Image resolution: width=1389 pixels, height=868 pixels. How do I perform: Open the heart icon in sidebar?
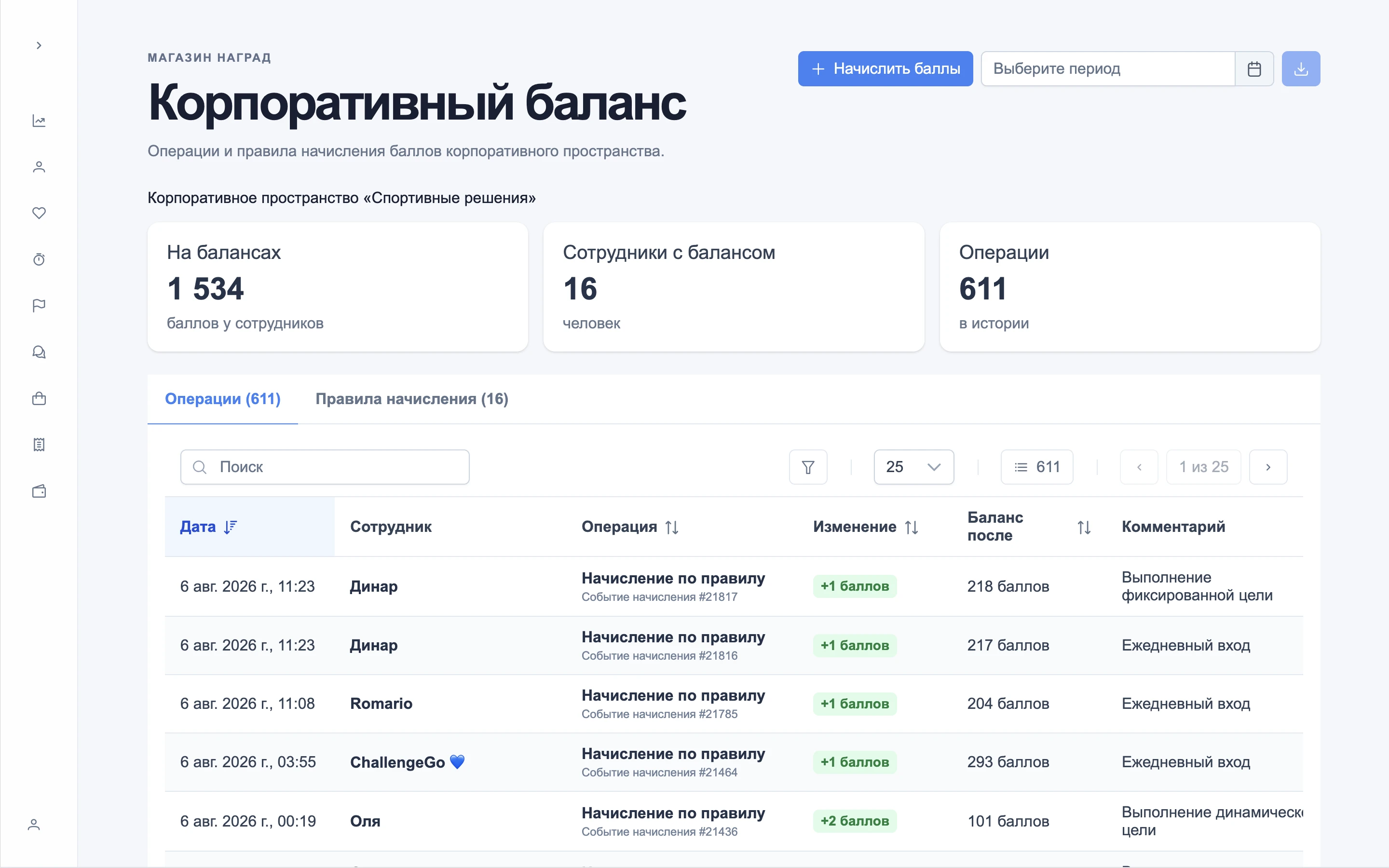(x=39, y=213)
